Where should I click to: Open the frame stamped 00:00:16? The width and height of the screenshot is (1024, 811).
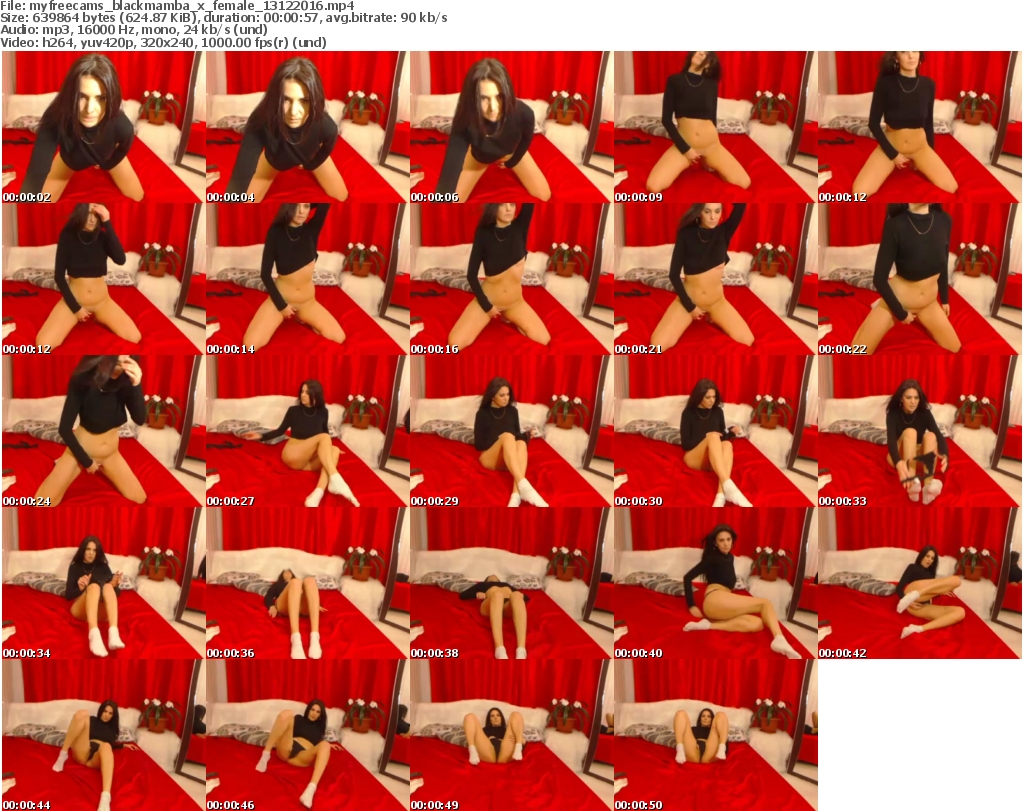coord(511,279)
